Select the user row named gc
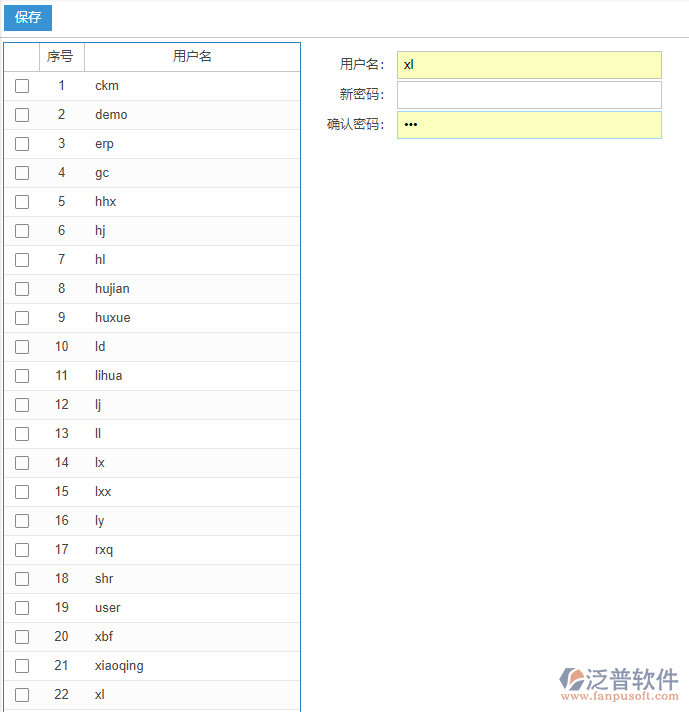Screen dimensions: 689x712 point(102,173)
